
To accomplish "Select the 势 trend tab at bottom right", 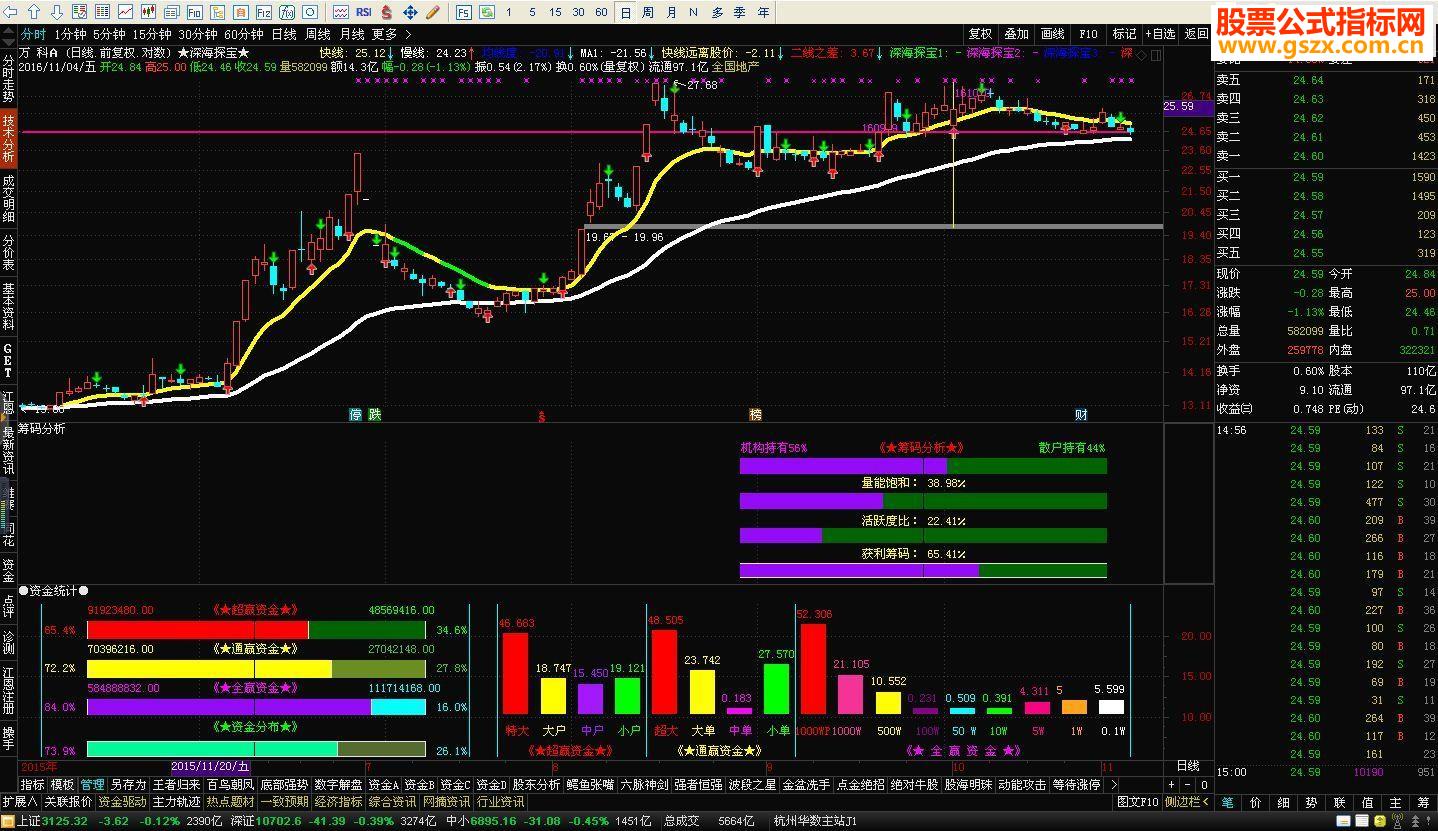I will 1311,802.
